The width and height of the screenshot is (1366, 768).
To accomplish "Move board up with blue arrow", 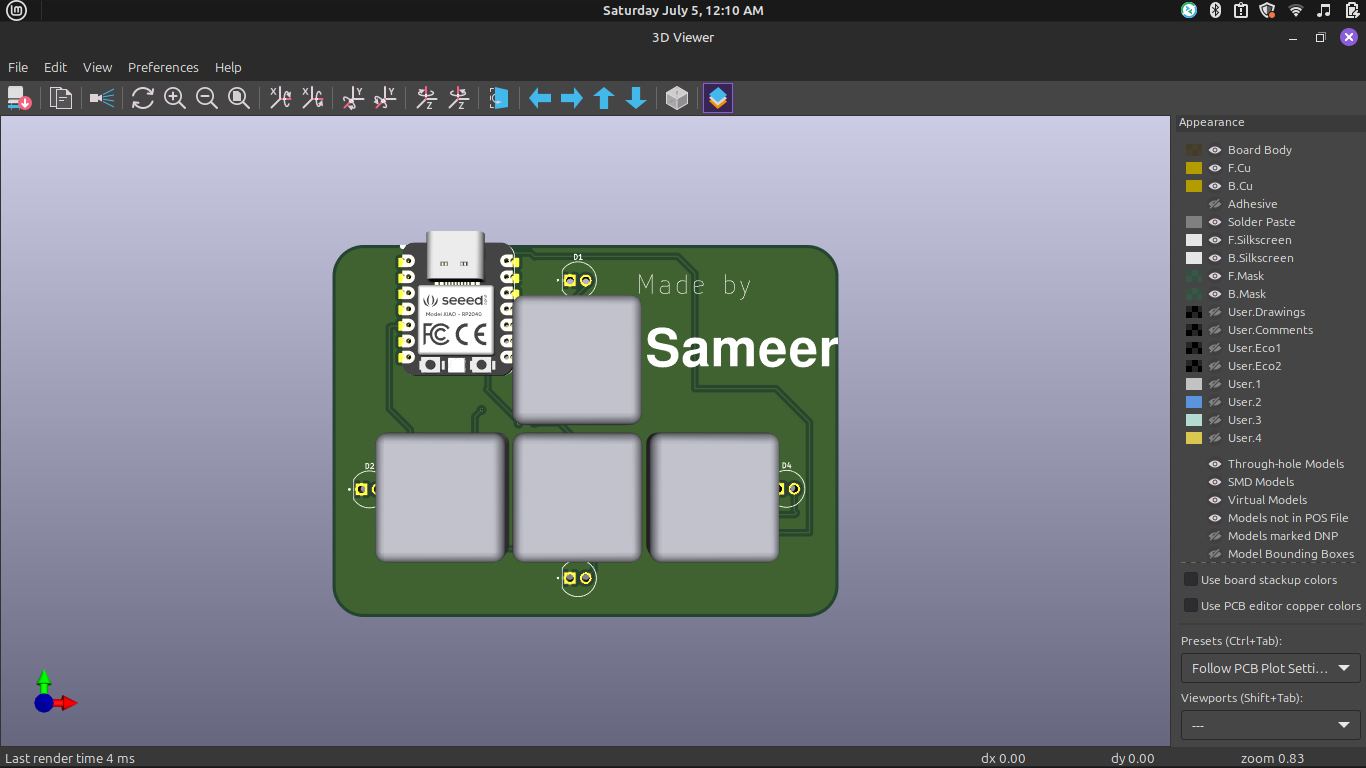I will click(x=604, y=98).
